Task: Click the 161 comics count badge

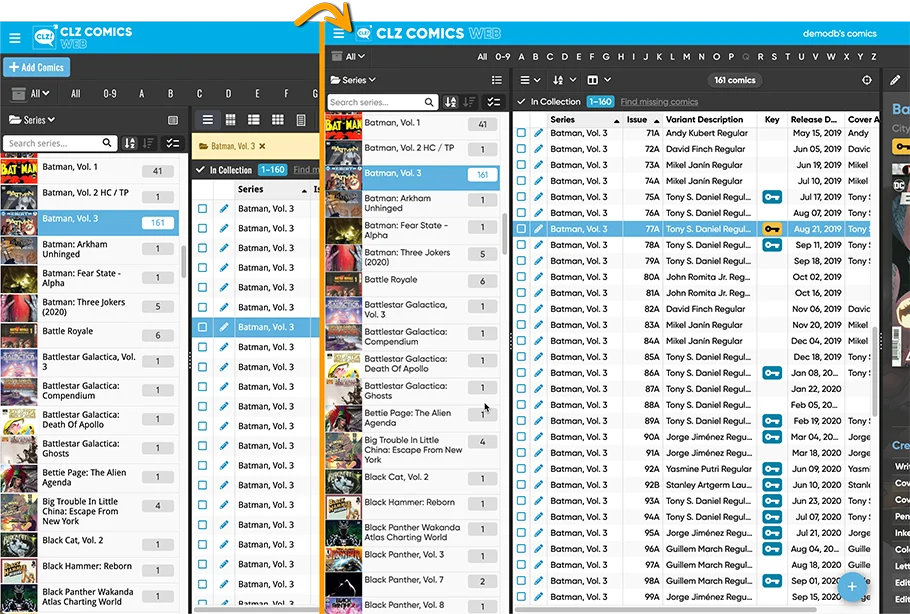Action: click(735, 80)
